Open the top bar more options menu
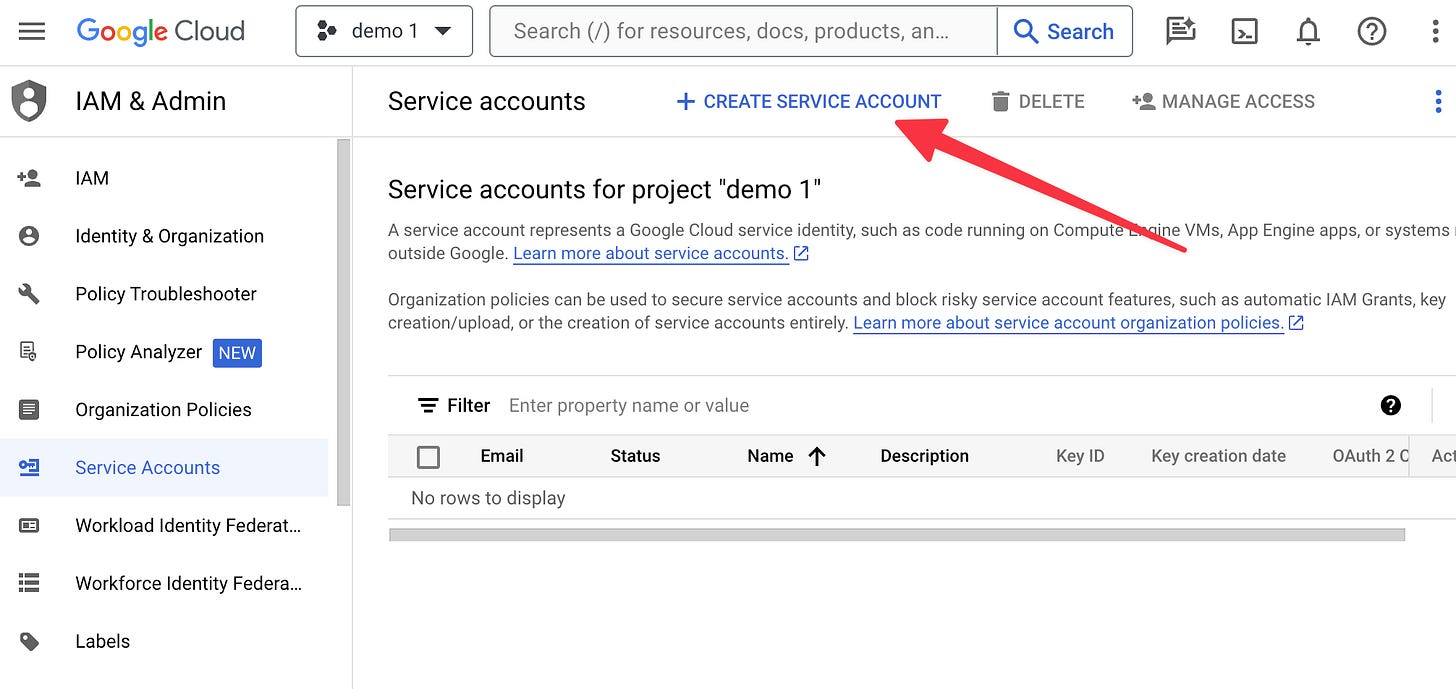 [x=1436, y=32]
